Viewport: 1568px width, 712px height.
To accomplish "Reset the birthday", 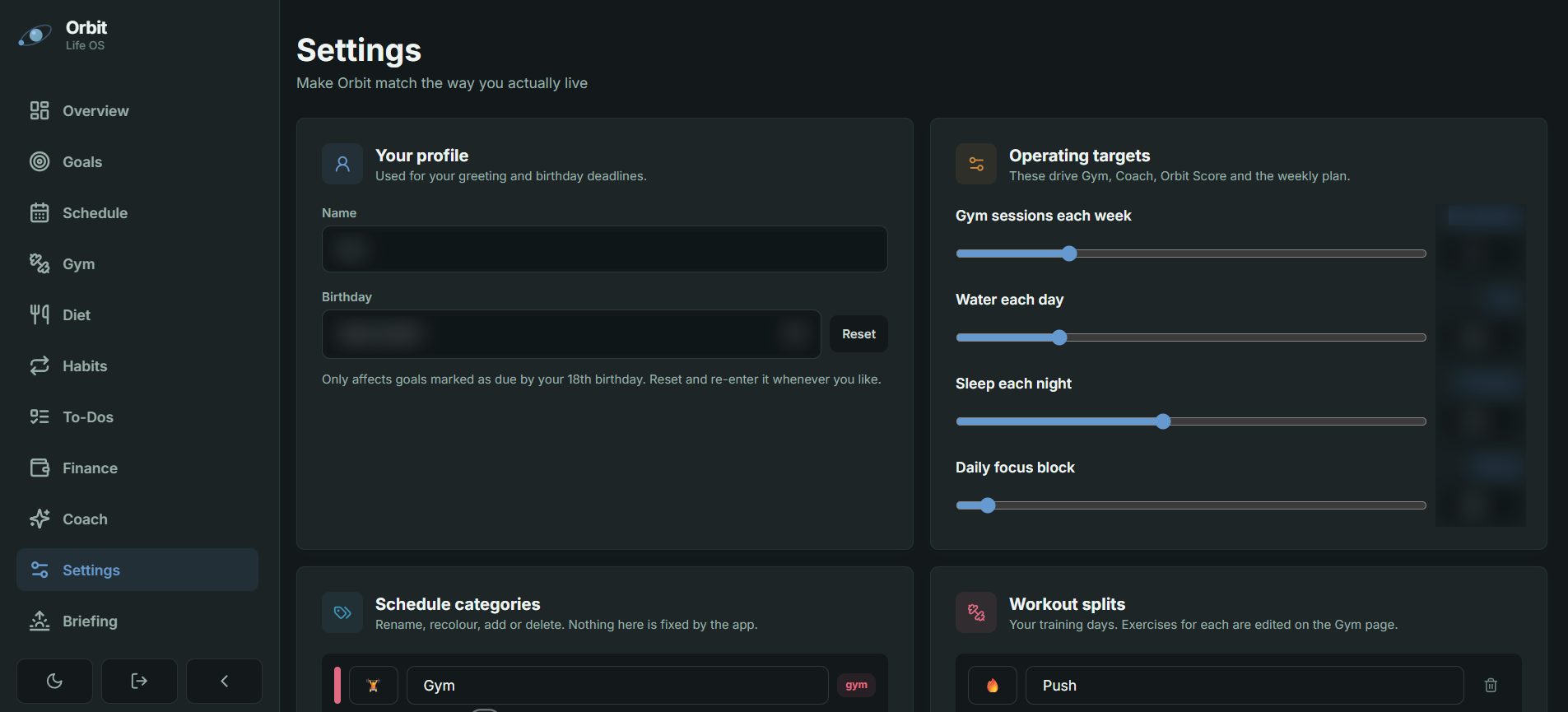I will (x=858, y=334).
